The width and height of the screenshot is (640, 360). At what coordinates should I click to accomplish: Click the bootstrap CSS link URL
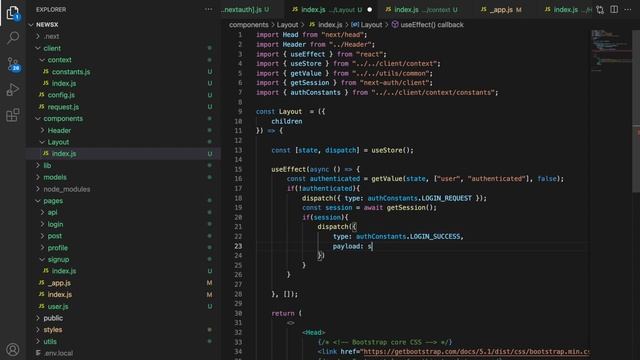tap(476, 352)
